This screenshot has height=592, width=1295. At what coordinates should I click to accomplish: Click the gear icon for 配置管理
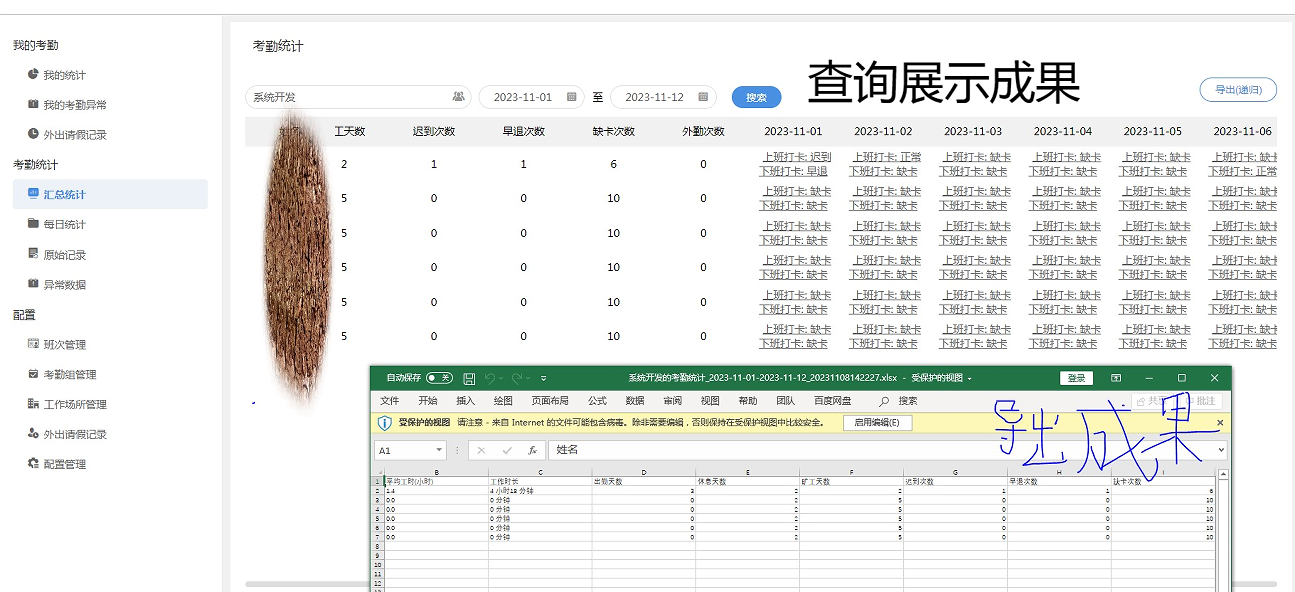(x=33, y=464)
